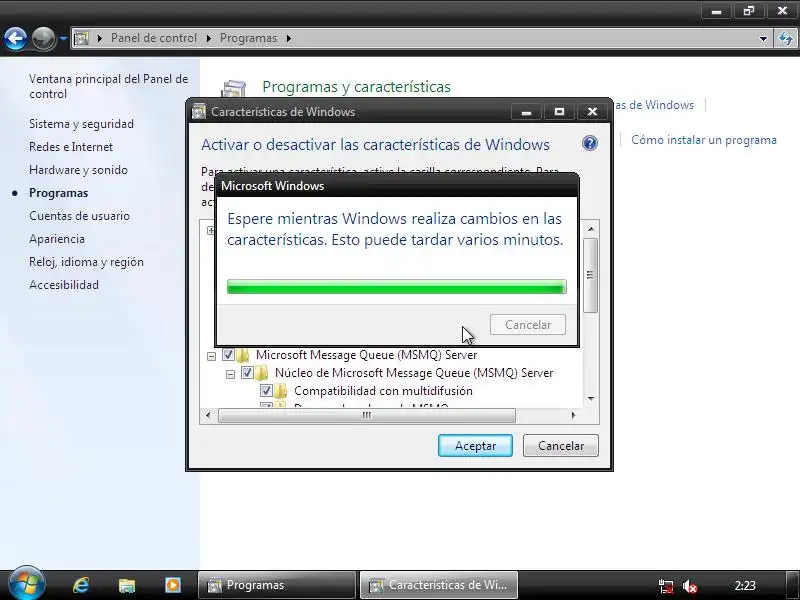Switch to Programas taskbar window

(x=277, y=585)
